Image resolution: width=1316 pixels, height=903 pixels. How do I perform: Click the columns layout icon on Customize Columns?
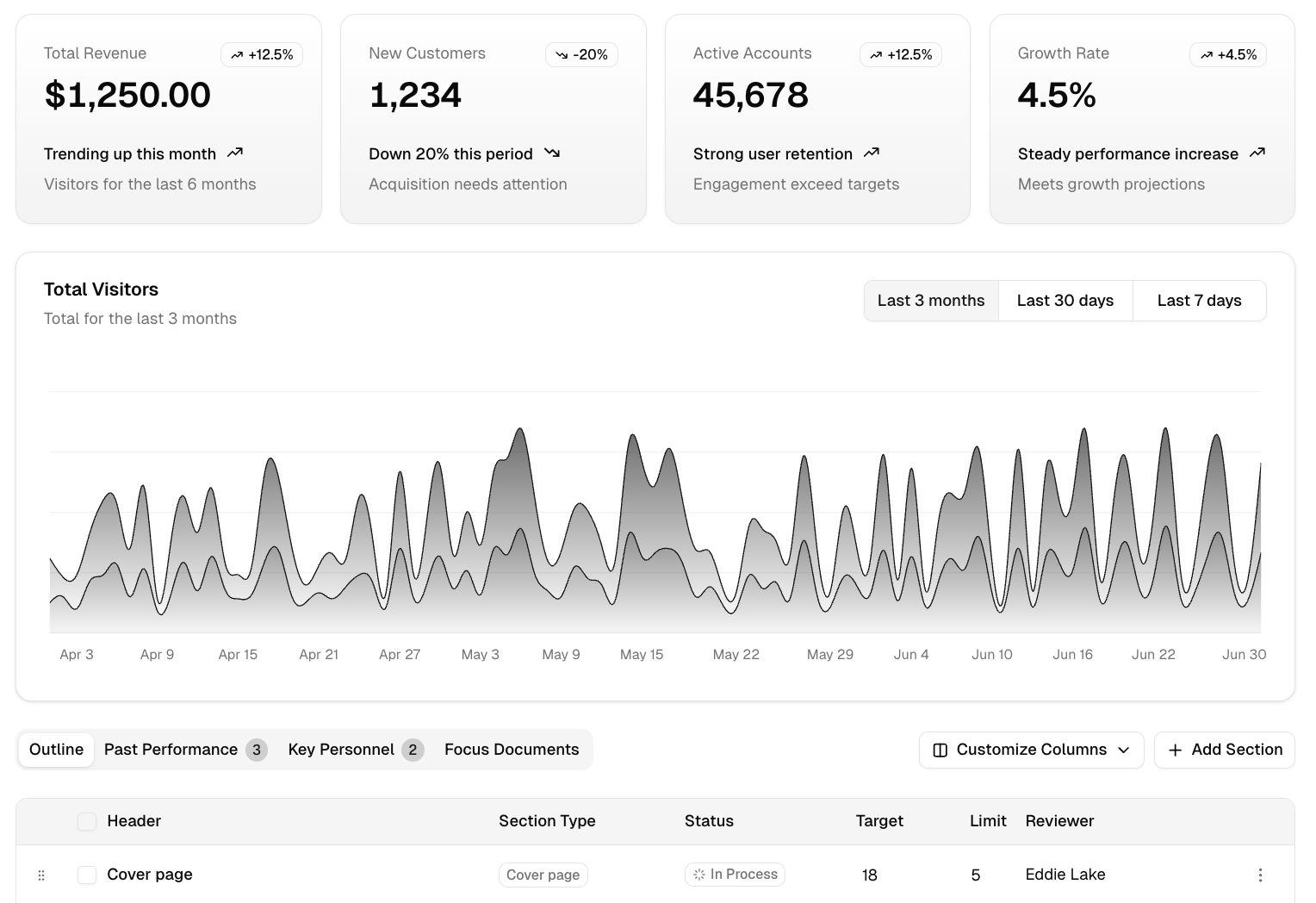[x=939, y=750]
